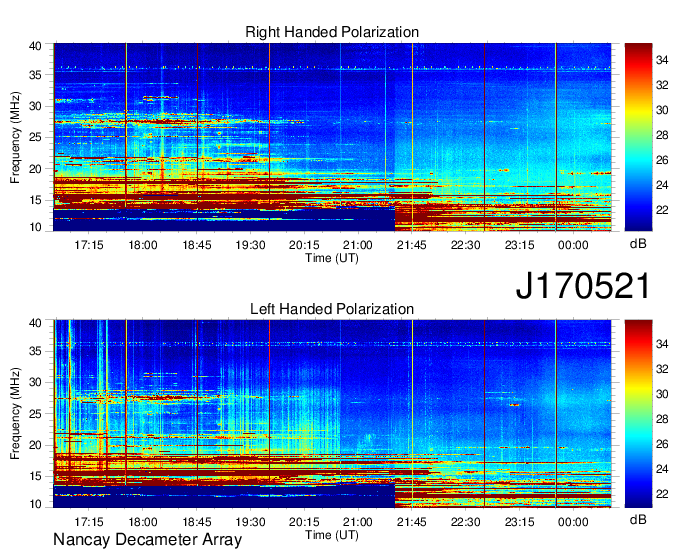The width and height of the screenshot is (680, 552).
Task: Click the 32 value on upper dB scale
Action: pyautogui.click(x=662, y=85)
